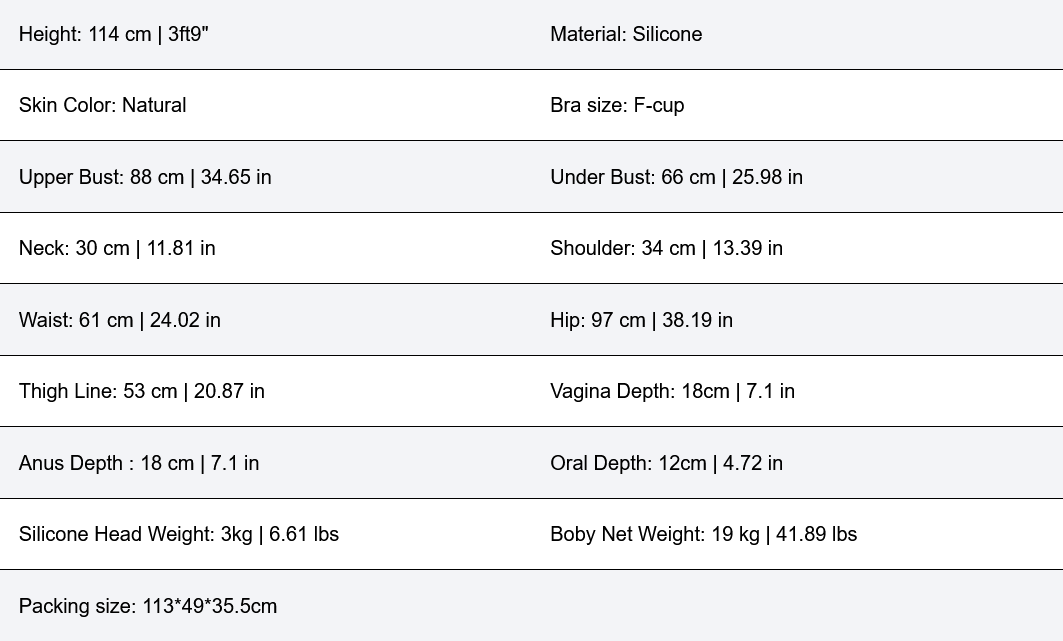1063x641 pixels.
Task: Click the Packing size dimensions text
Action: [x=148, y=606]
